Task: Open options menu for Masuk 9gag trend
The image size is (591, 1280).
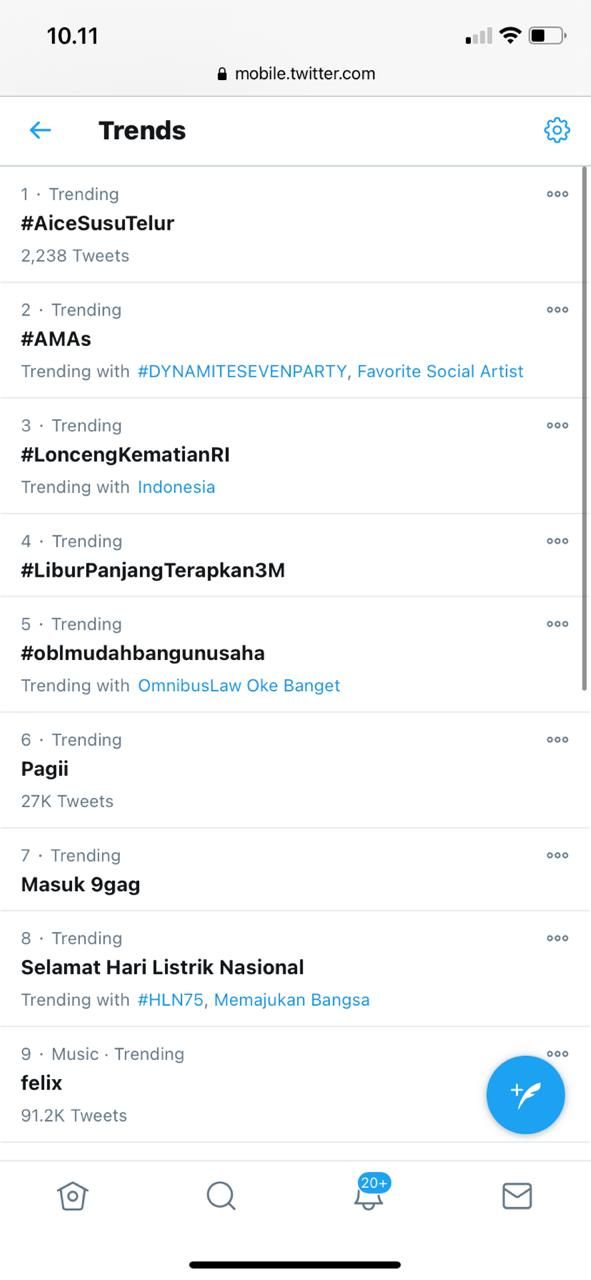Action: click(557, 855)
